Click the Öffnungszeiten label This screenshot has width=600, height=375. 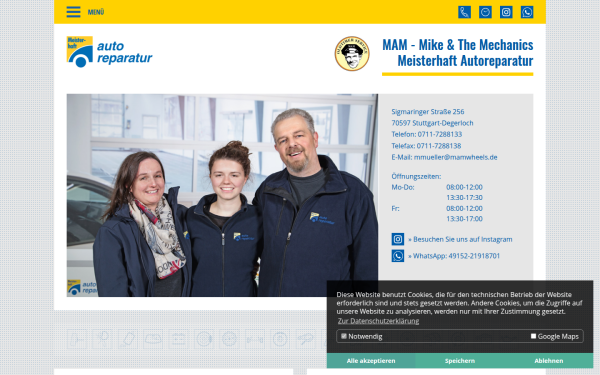(416, 176)
